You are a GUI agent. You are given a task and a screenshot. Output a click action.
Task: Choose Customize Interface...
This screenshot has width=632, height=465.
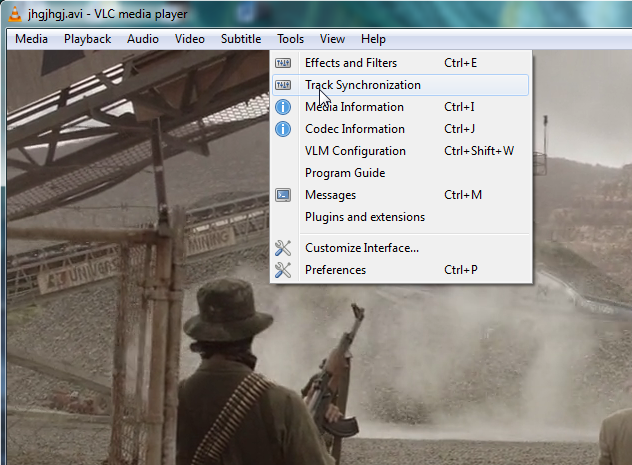tap(401, 248)
